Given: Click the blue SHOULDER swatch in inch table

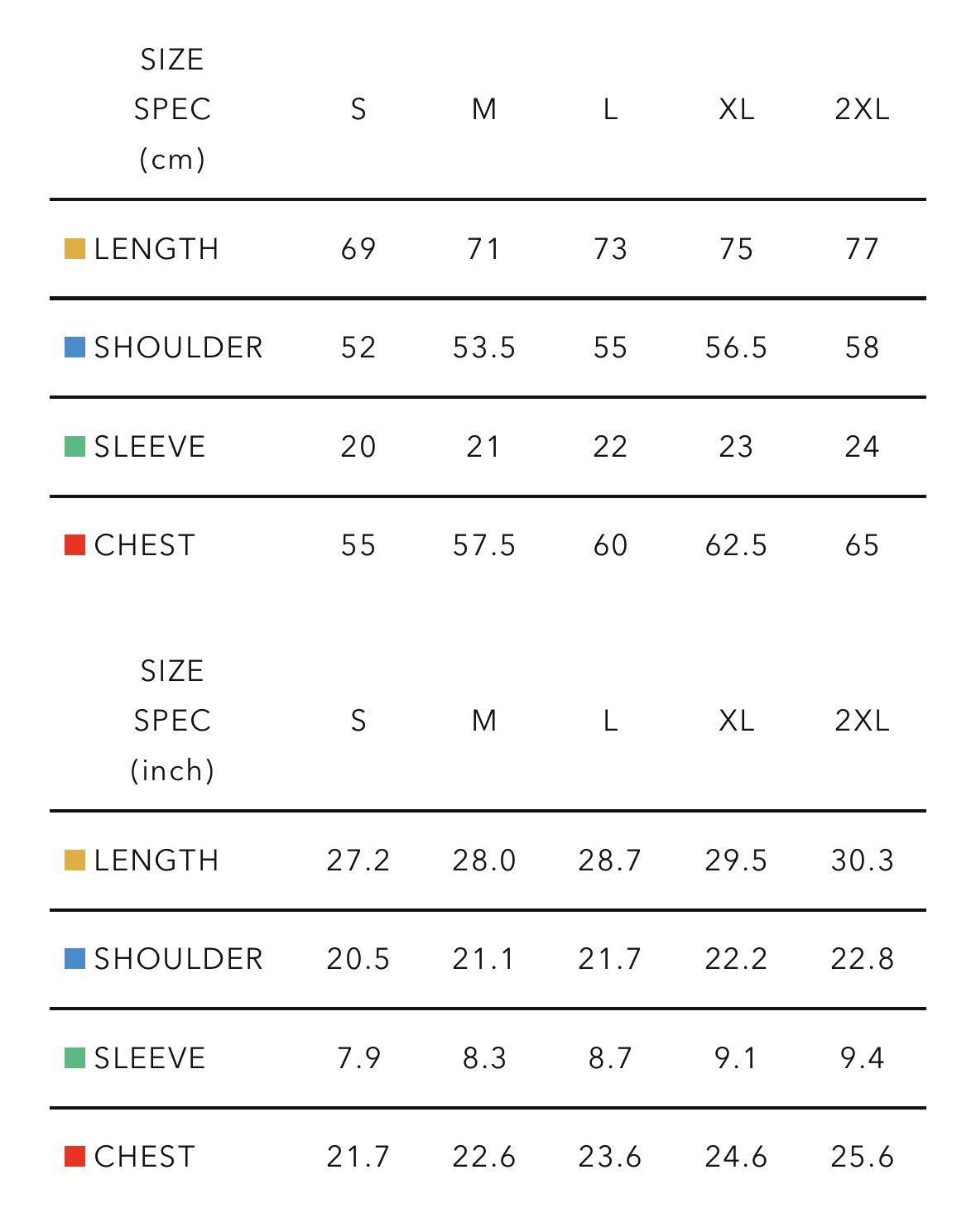Looking at the screenshot, I should click(75, 959).
